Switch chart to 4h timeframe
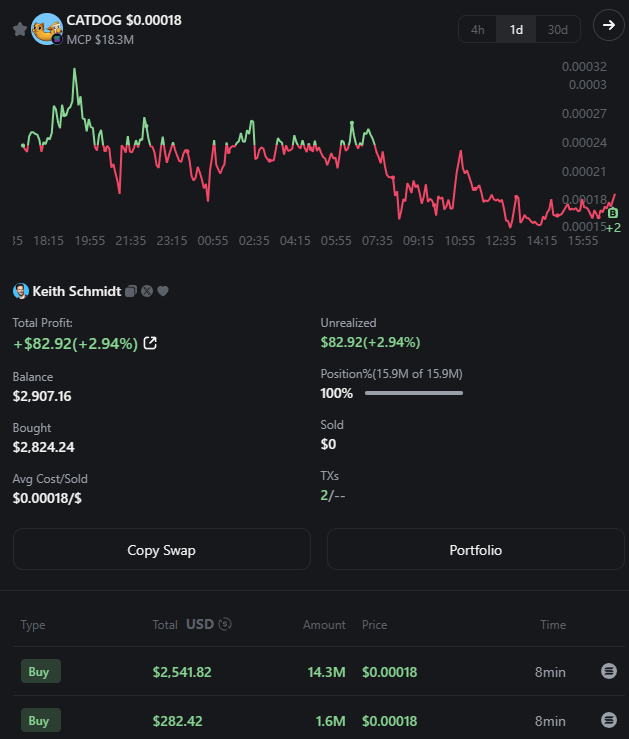Image resolution: width=629 pixels, height=739 pixels. tap(477, 30)
